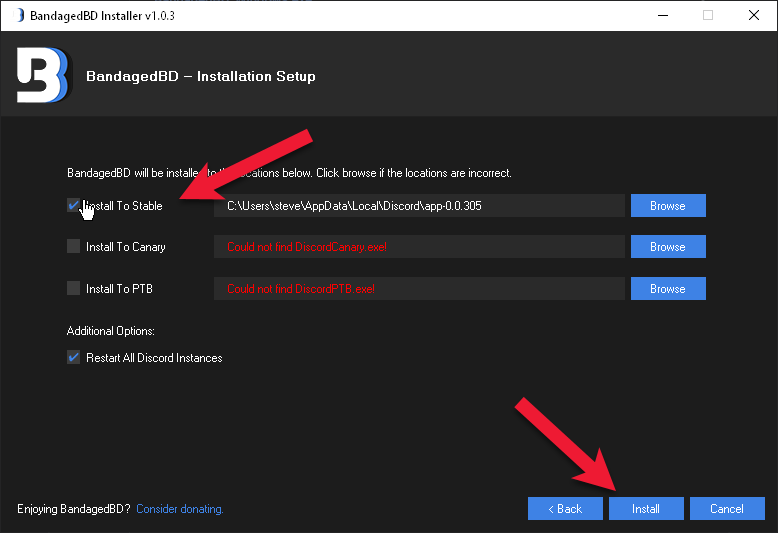Screen dimensions: 778x533
Task: Browse for the Canary install location
Action: (x=667, y=247)
